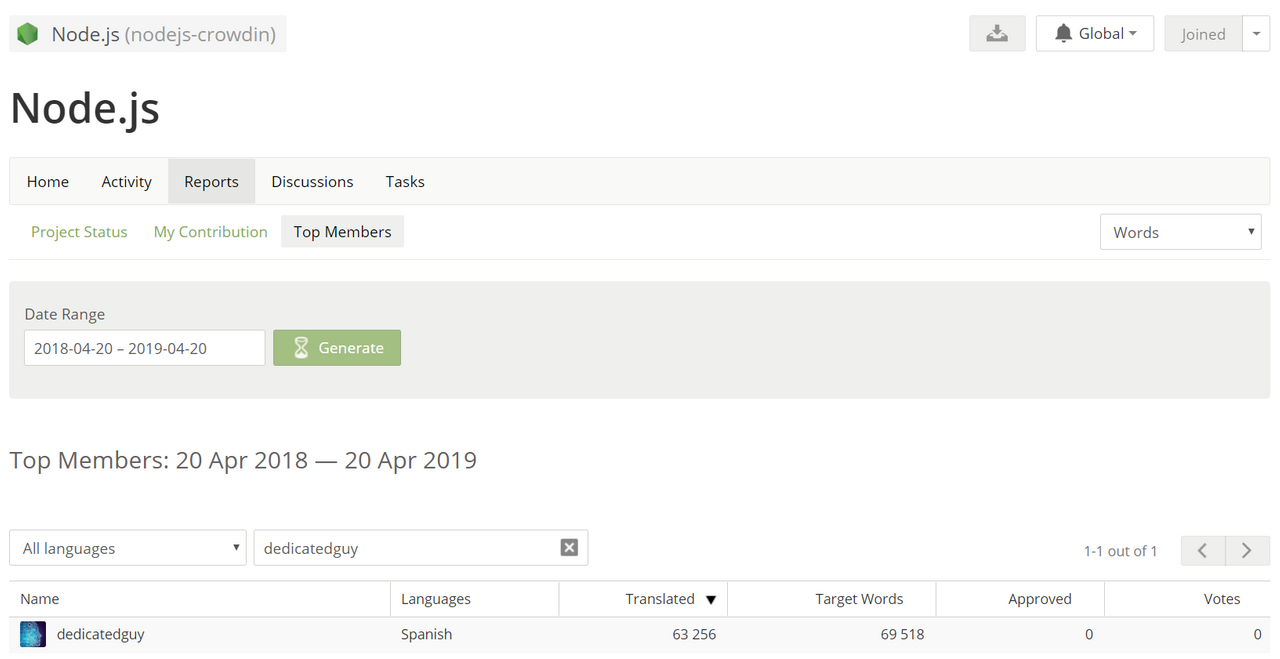Click the 63 256 translated value
The height and width of the screenshot is (659, 1280).
694,634
